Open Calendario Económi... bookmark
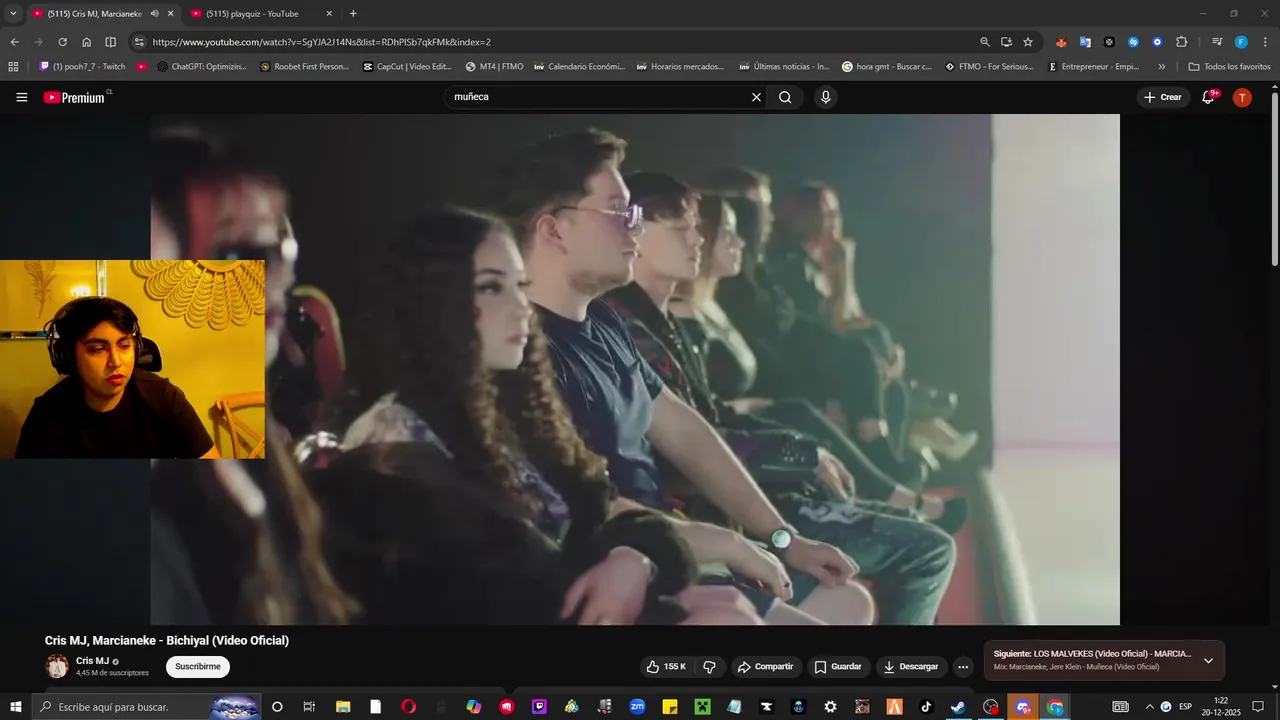 click(579, 67)
